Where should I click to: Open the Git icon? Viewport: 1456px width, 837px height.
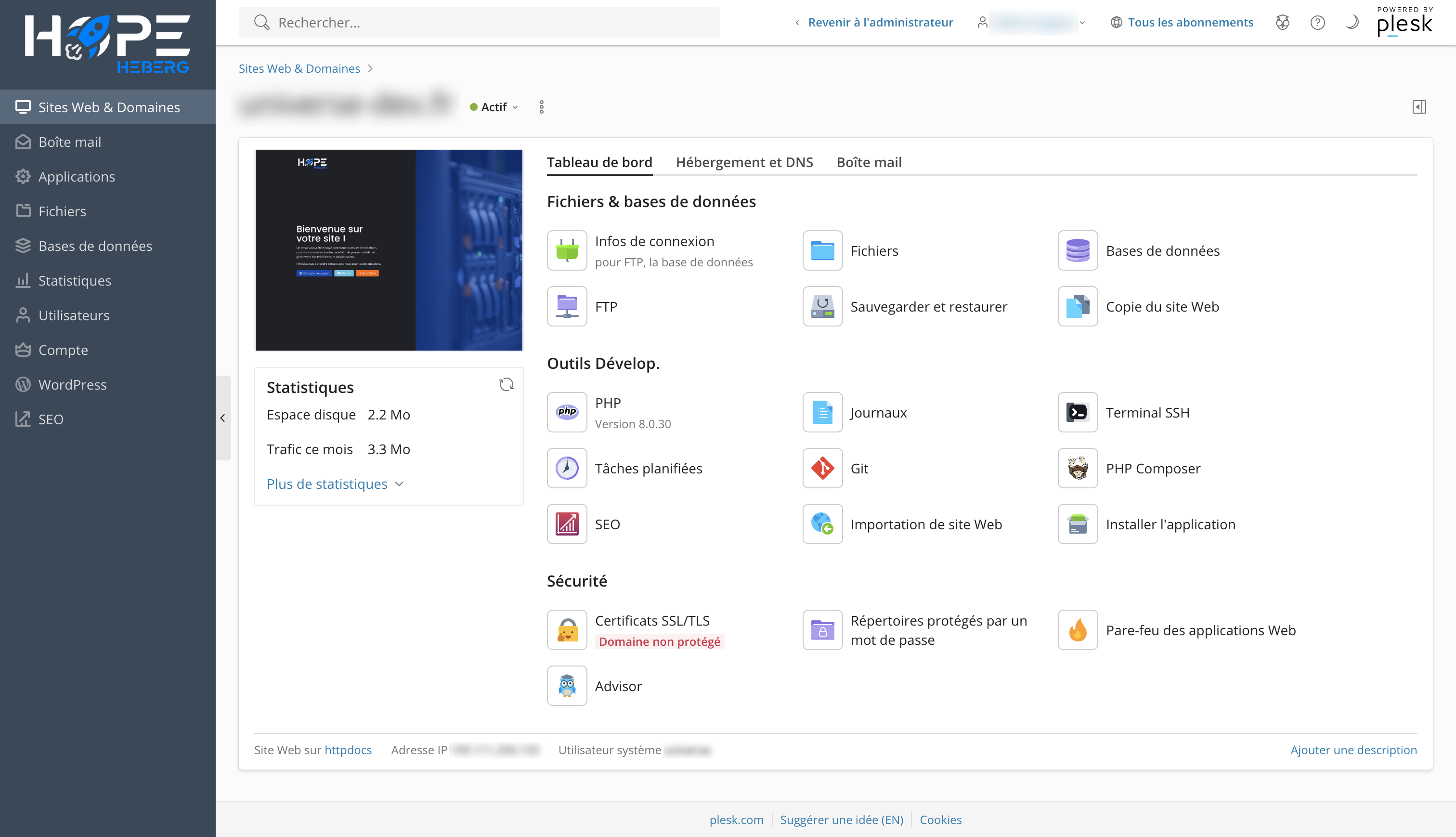[822, 468]
